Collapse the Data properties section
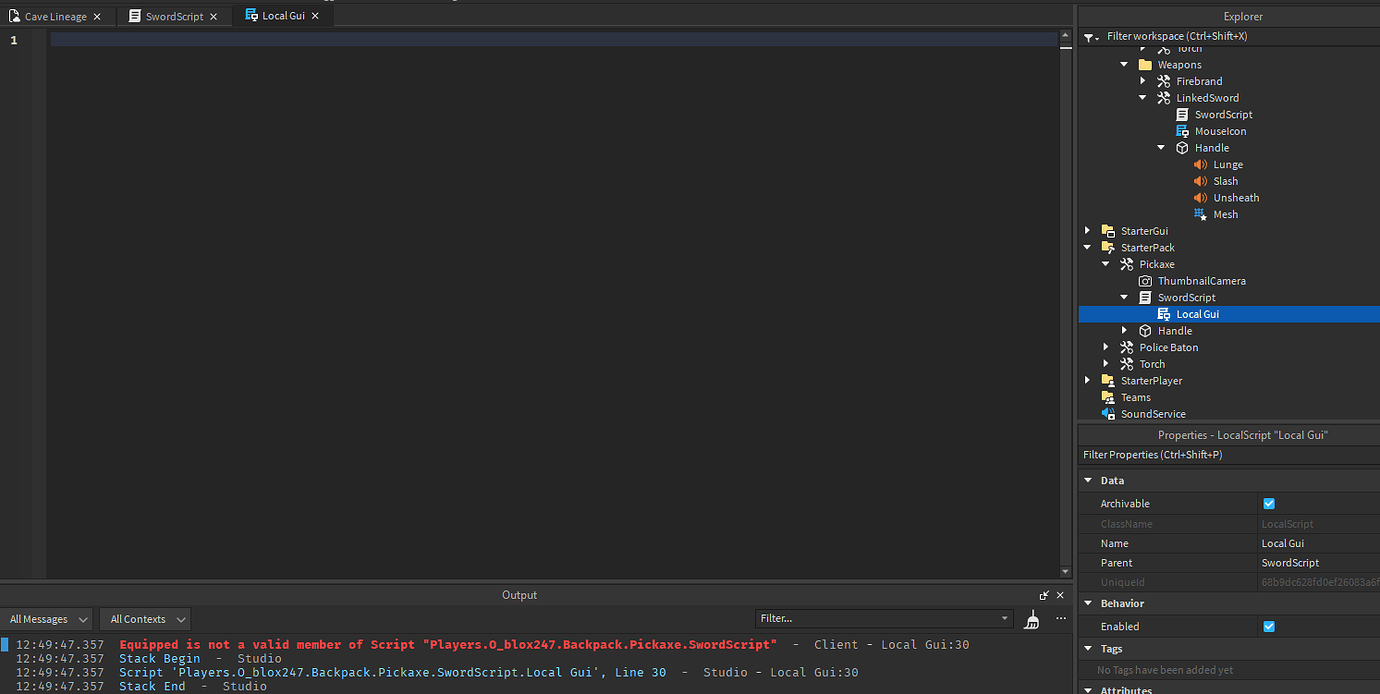The width and height of the screenshot is (1380, 694). [x=1088, y=481]
